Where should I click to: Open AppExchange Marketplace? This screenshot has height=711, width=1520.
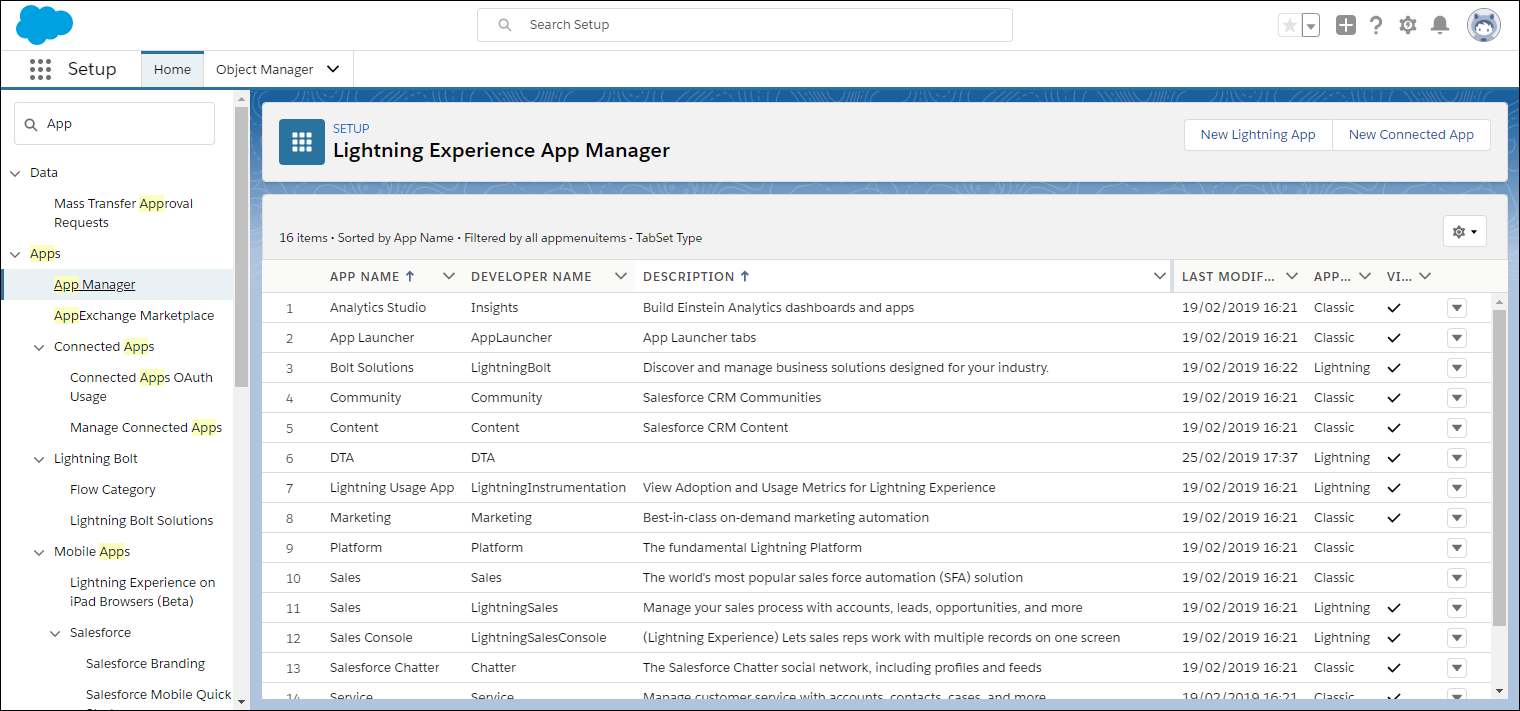pyautogui.click(x=134, y=315)
